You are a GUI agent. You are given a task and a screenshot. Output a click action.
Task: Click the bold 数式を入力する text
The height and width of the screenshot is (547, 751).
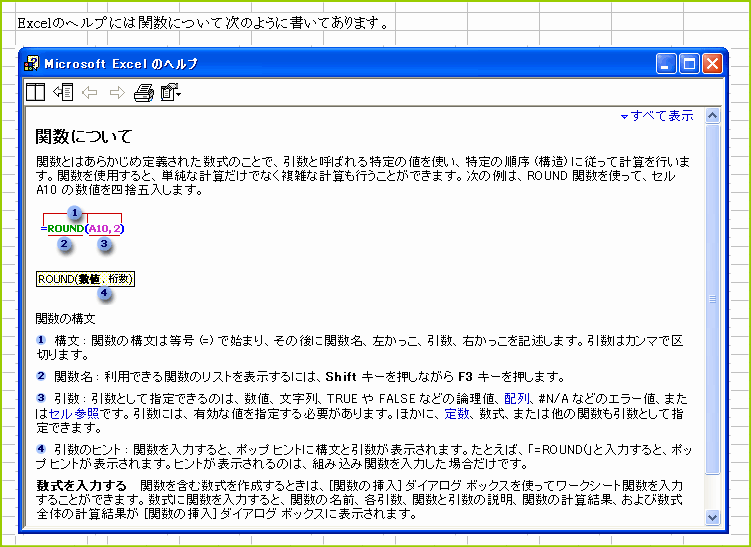click(x=81, y=486)
